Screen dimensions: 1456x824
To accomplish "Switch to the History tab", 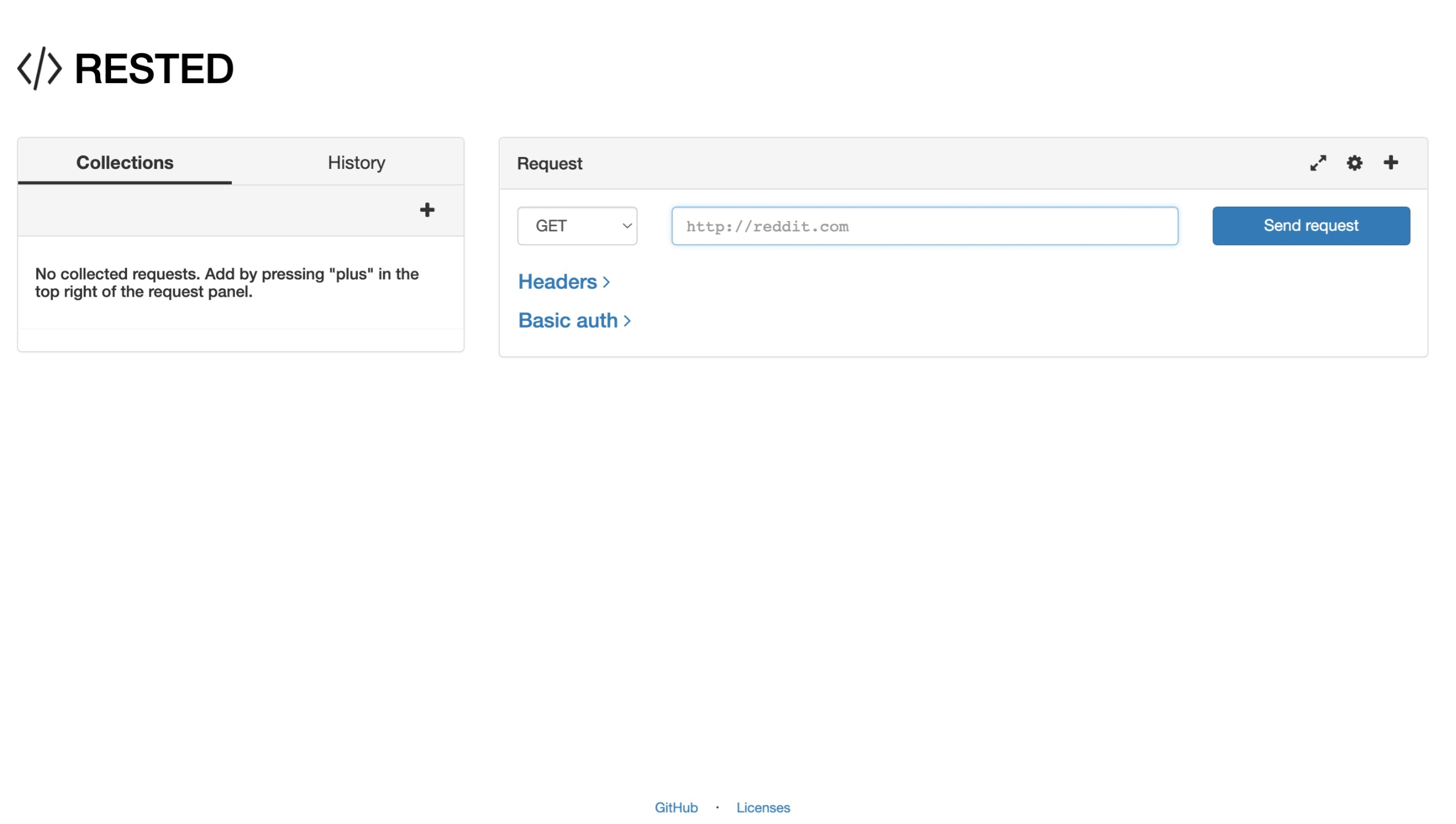I will (356, 163).
